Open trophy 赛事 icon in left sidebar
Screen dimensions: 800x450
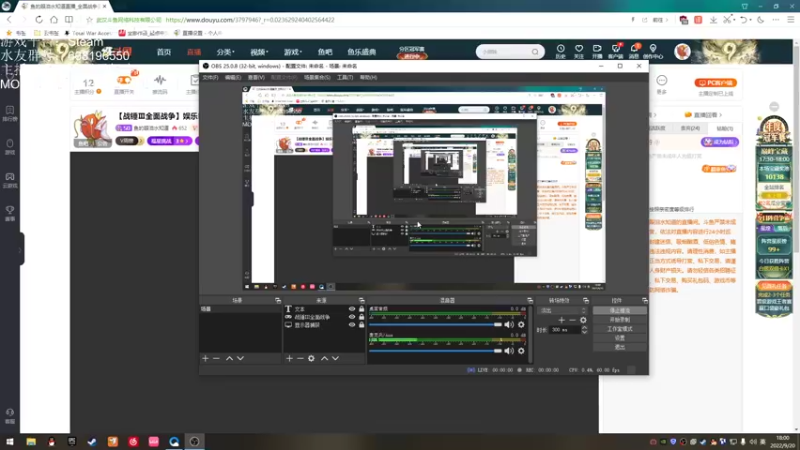pos(10,213)
